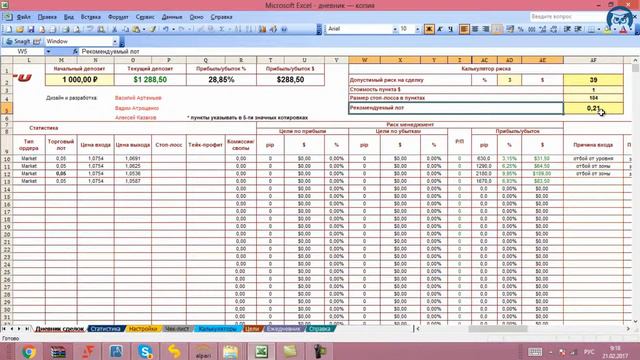The image size is (640, 360).
Task: Toggle Bold formatting (Ж)
Action: pyautogui.click(x=429, y=29)
